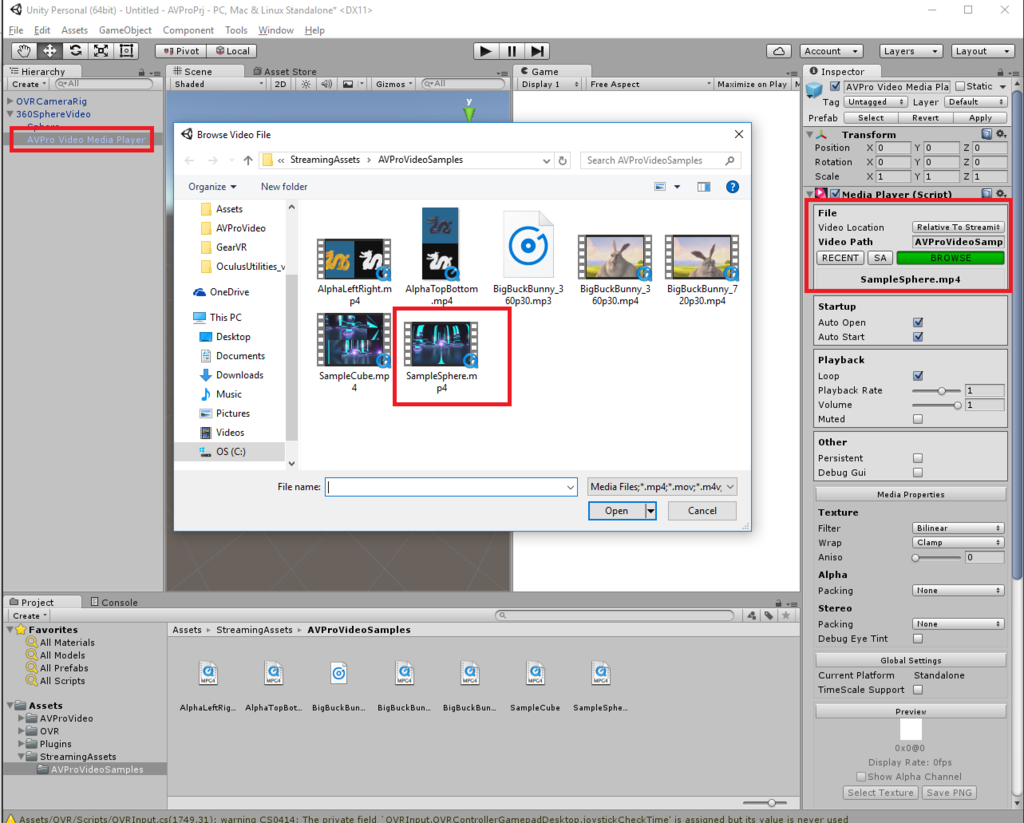Screen dimensions: 1024x823
Task: Open the file type filter dropdown
Action: (x=662, y=487)
